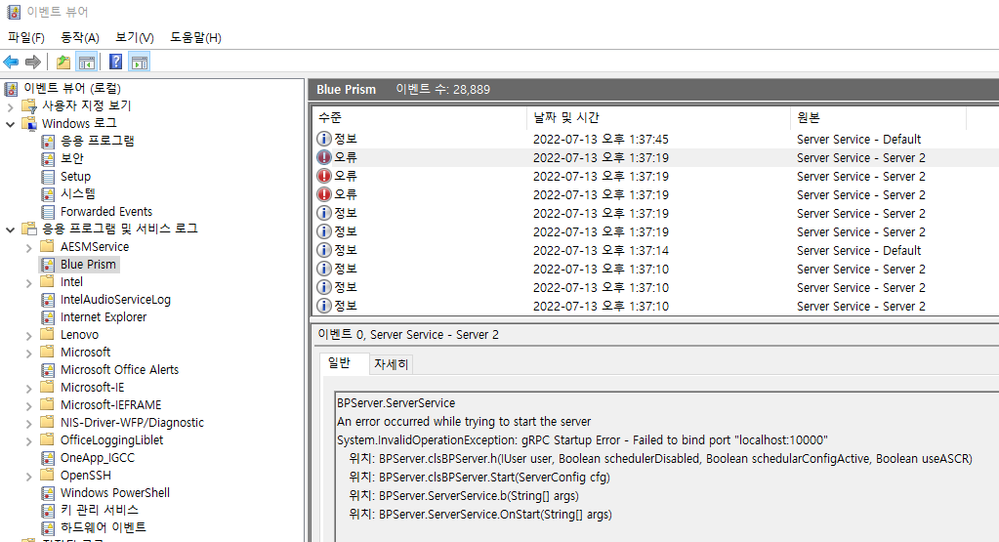Expand the OfficeLoggingLiblet folder
The height and width of the screenshot is (542, 999).
[x=29, y=441]
